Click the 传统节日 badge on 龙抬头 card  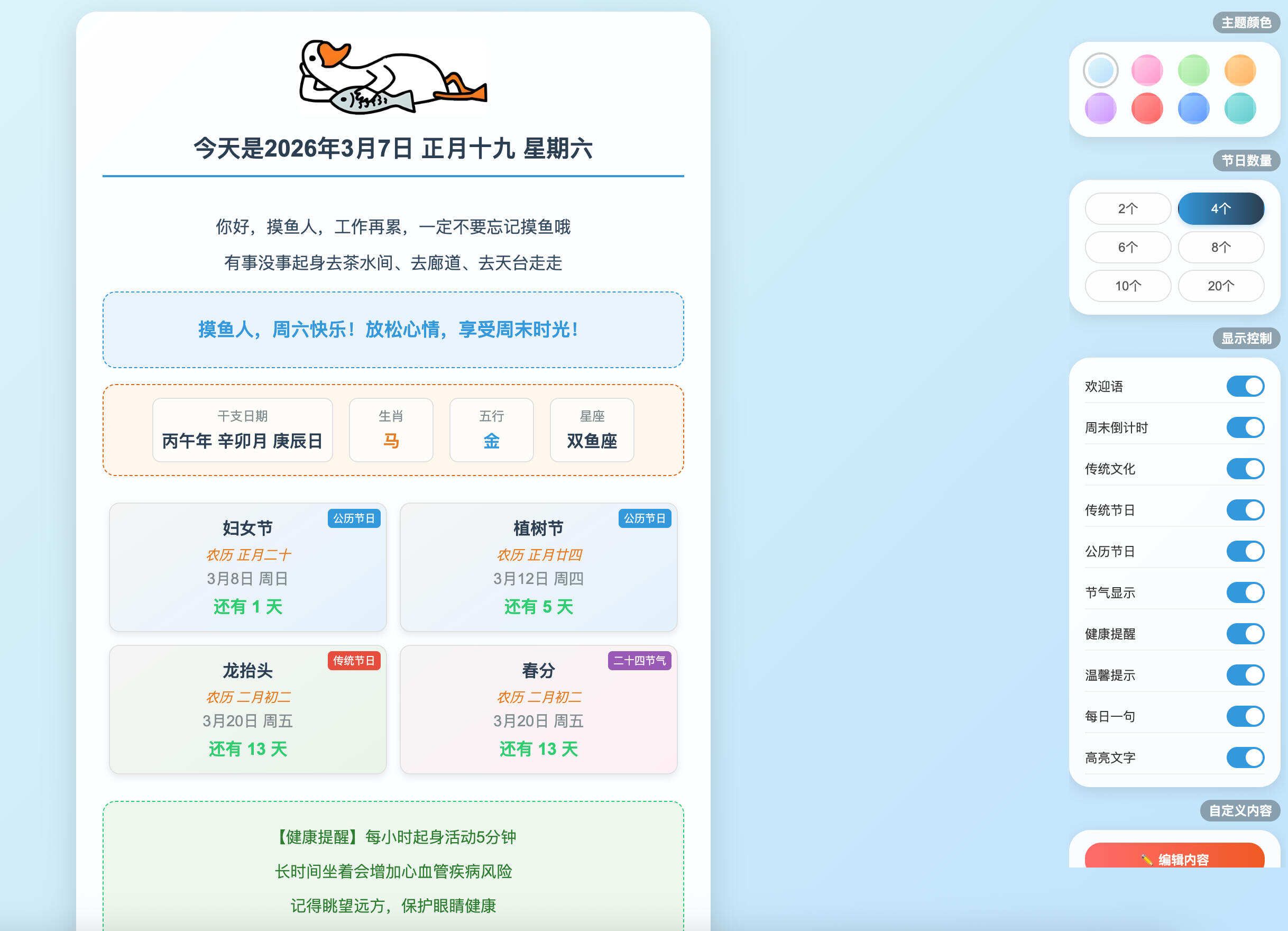[354, 661]
